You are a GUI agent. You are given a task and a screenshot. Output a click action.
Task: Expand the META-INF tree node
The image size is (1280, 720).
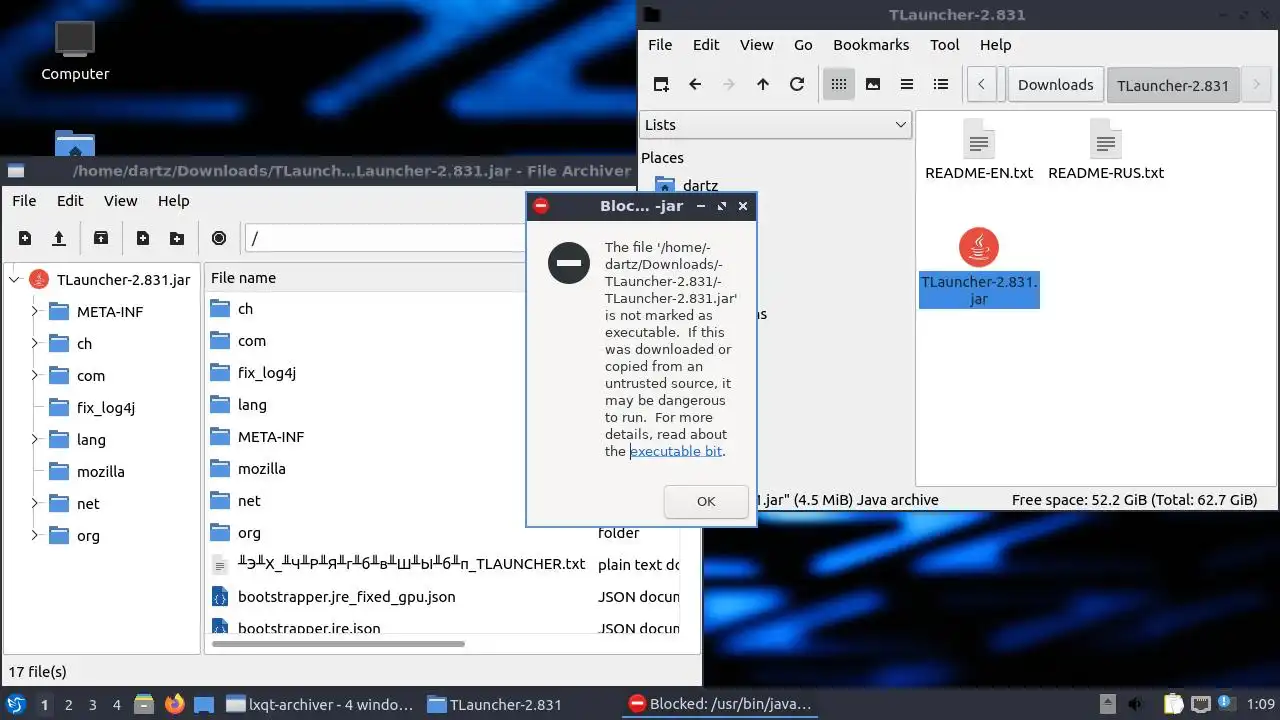35,312
